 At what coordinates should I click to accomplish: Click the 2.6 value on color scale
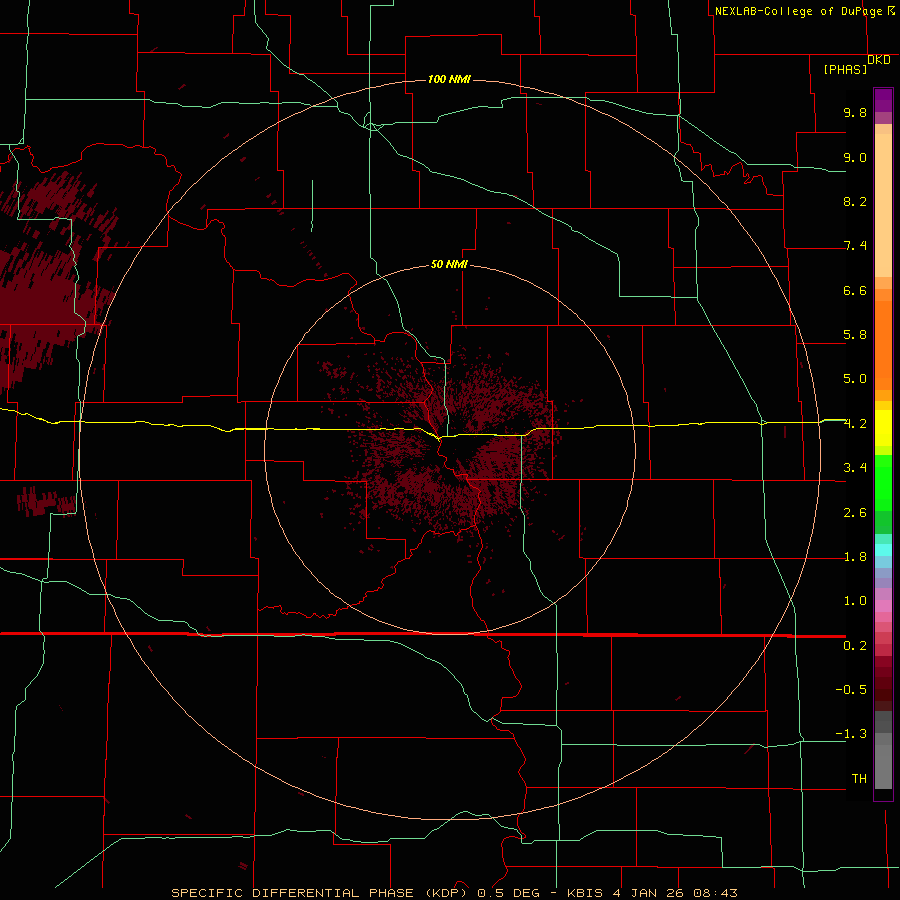pos(855,513)
